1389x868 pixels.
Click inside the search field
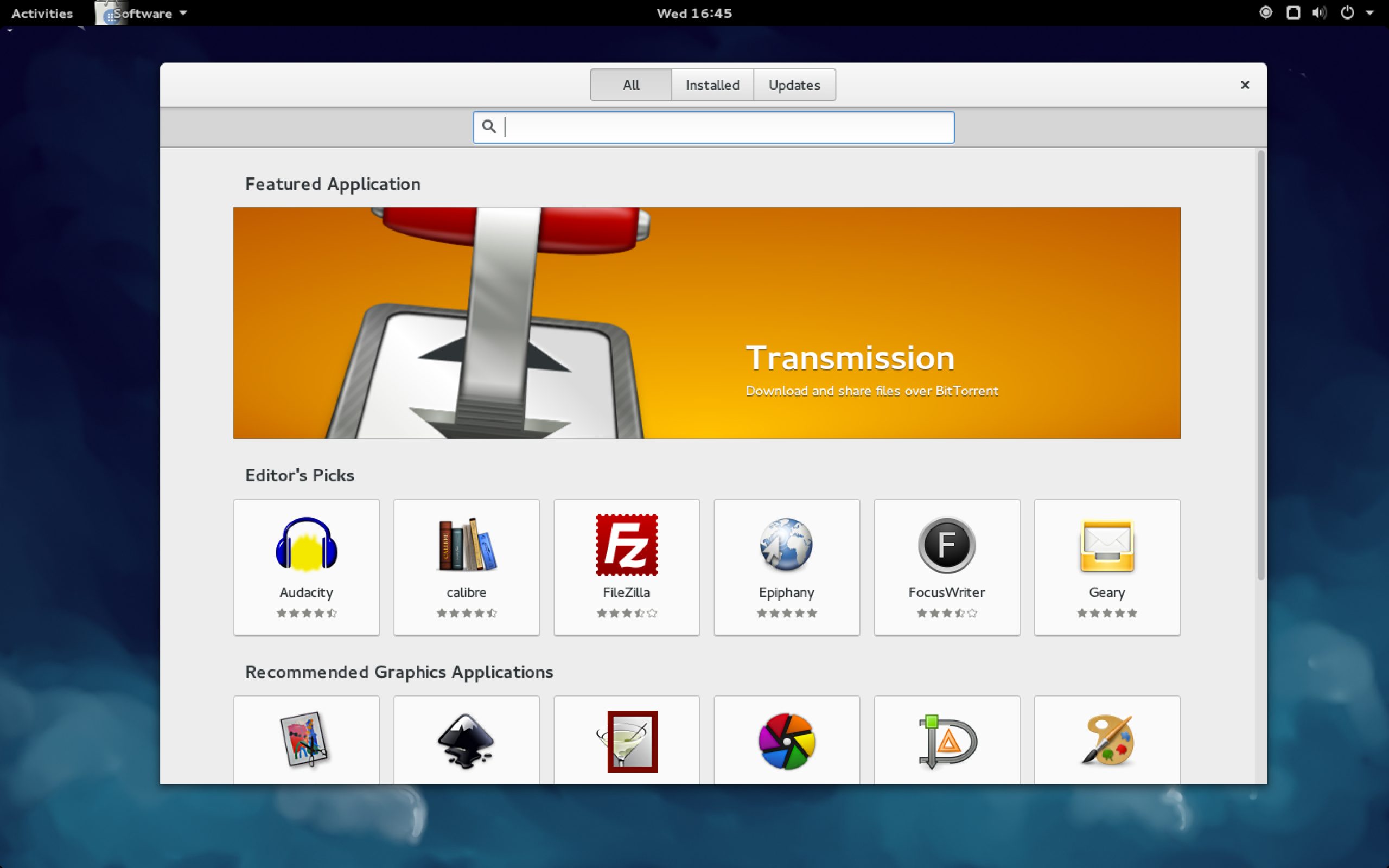(712, 127)
